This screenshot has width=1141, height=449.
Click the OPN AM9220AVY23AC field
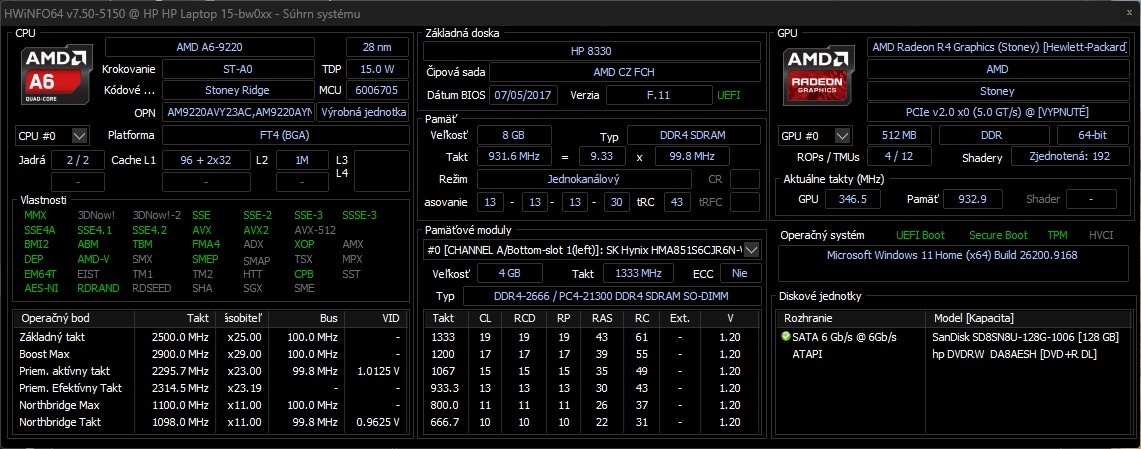(x=239, y=112)
